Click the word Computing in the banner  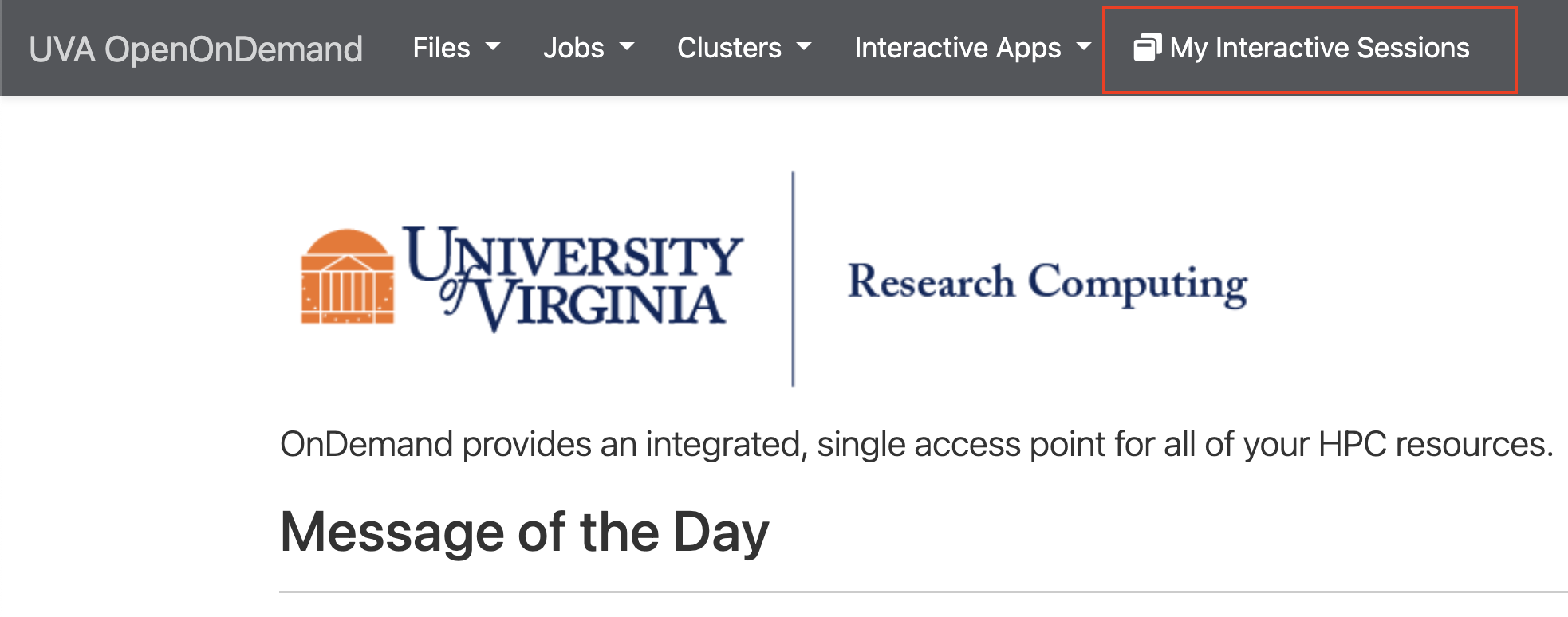click(1137, 284)
